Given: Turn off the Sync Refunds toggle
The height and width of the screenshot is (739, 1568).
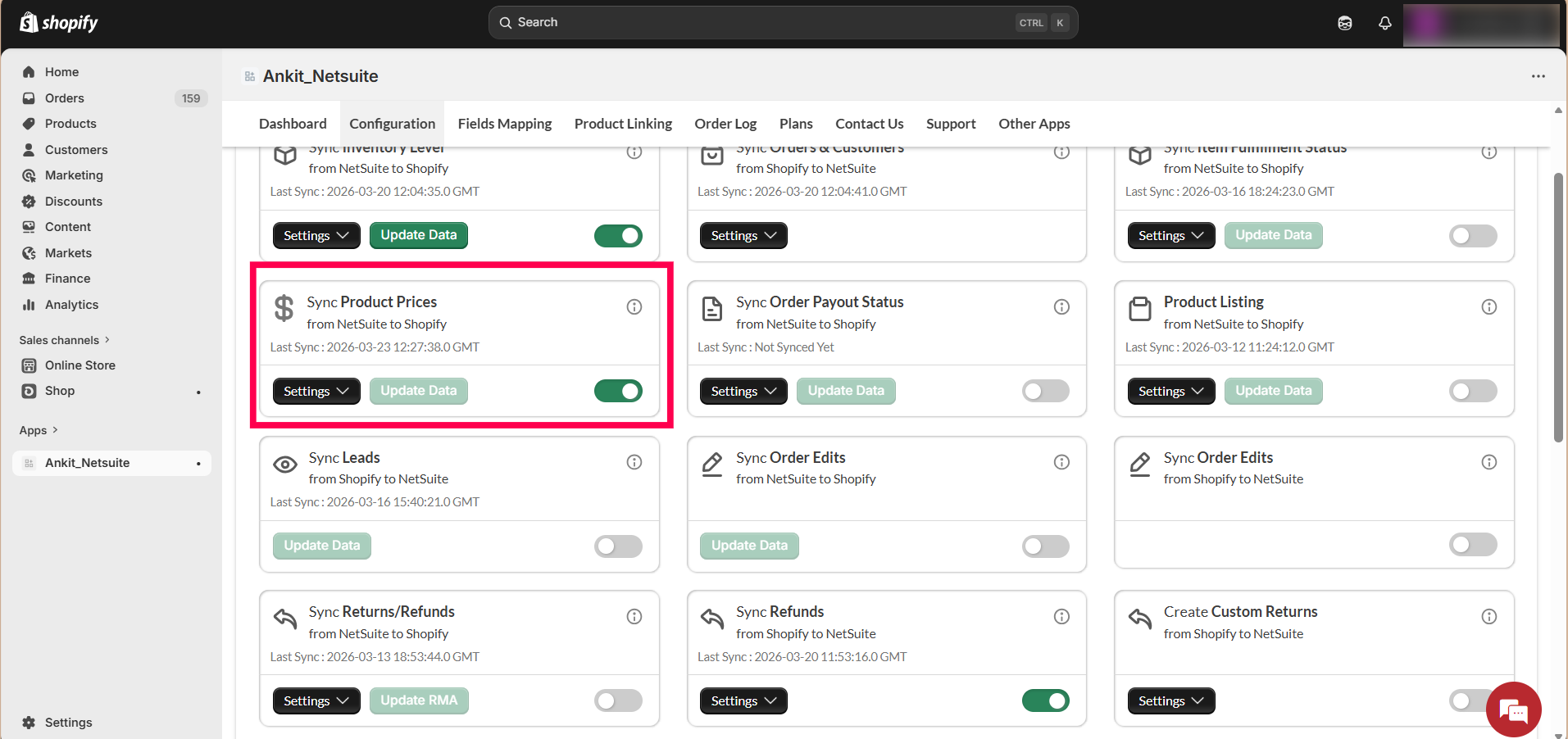Looking at the screenshot, I should click(1045, 700).
